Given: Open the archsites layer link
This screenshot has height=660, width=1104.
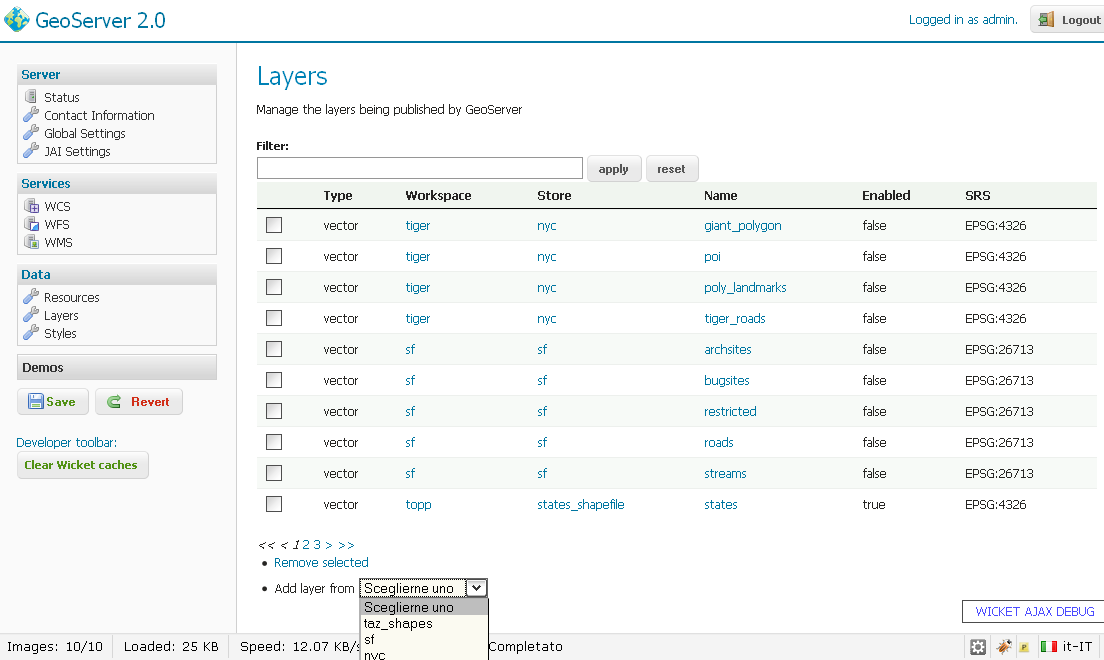Looking at the screenshot, I should pyautogui.click(x=728, y=349).
